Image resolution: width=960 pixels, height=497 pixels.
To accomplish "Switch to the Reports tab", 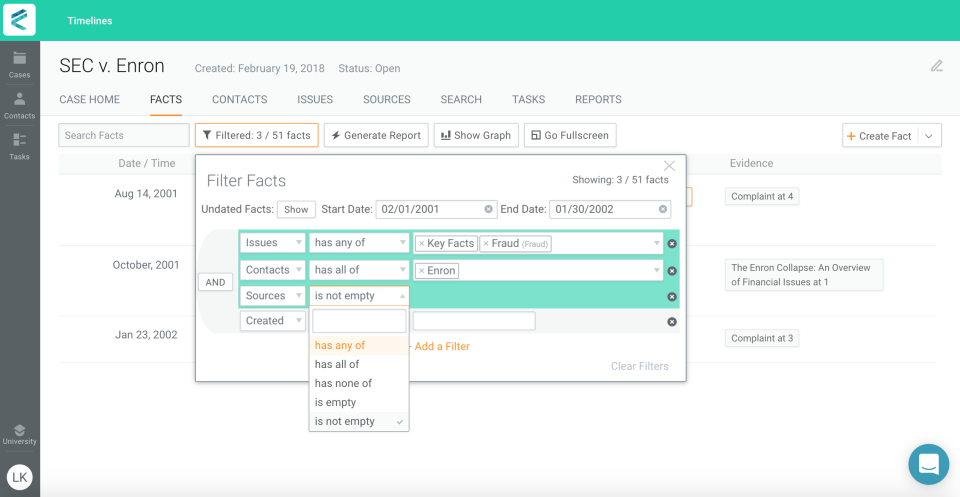I will [x=598, y=99].
